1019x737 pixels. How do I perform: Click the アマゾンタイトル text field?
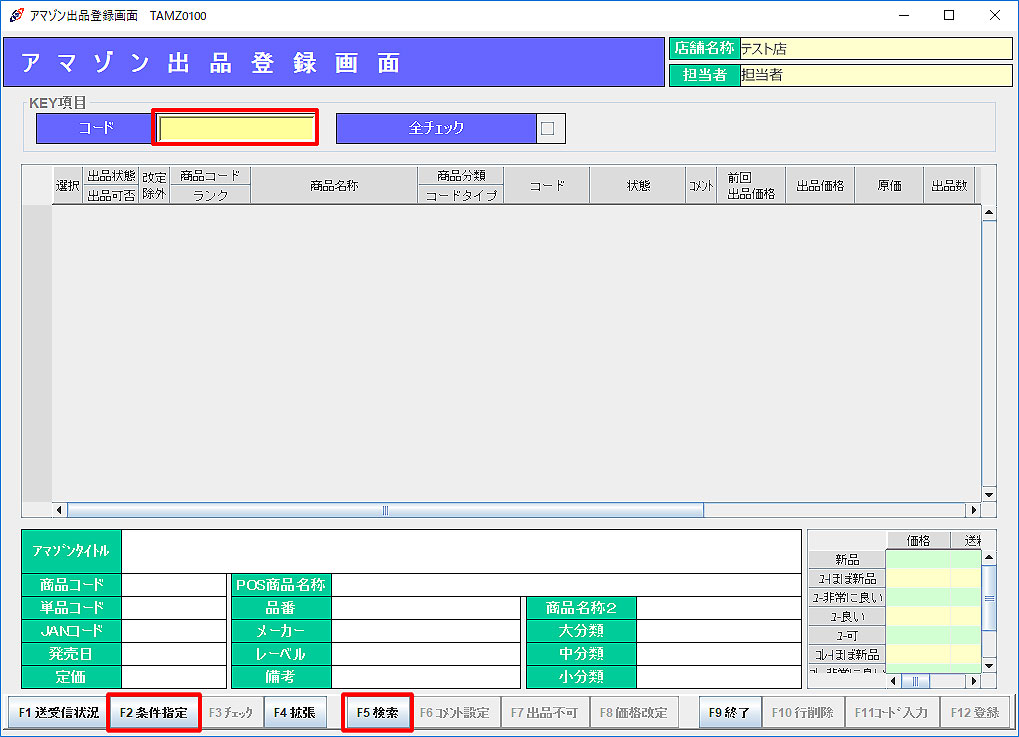coord(461,551)
